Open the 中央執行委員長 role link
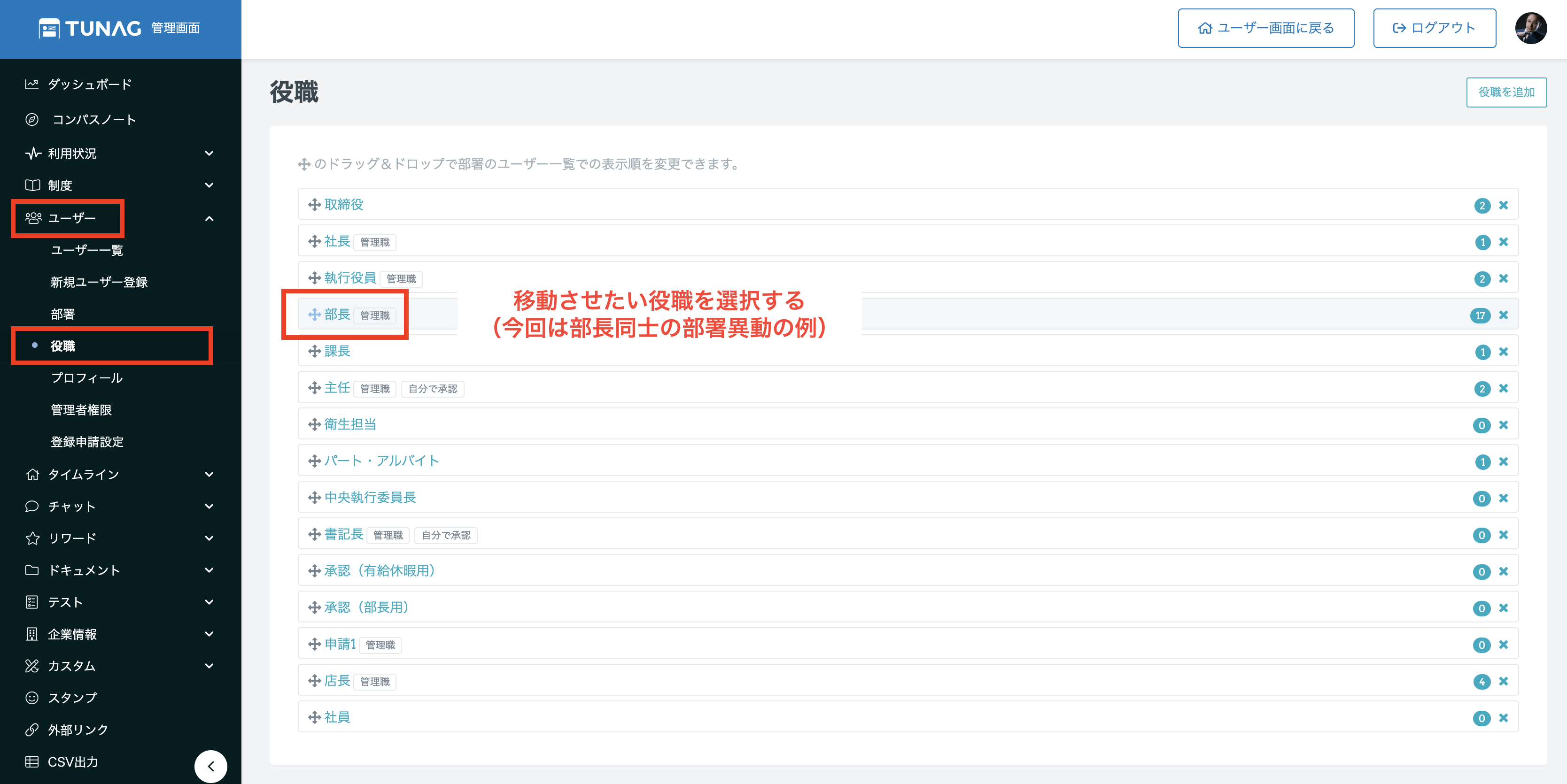The width and height of the screenshot is (1567, 784). (370, 498)
